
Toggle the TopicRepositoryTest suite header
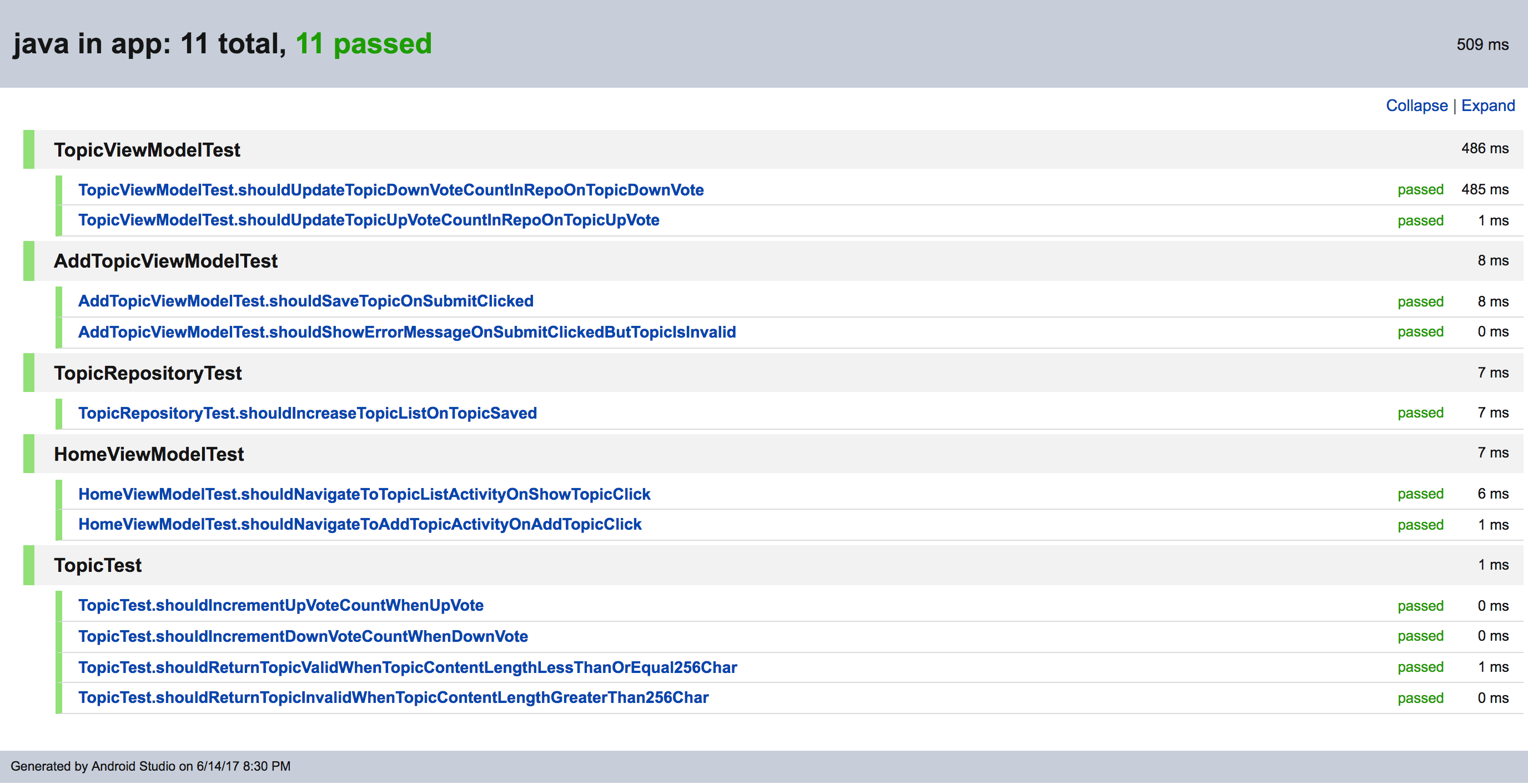tap(148, 373)
